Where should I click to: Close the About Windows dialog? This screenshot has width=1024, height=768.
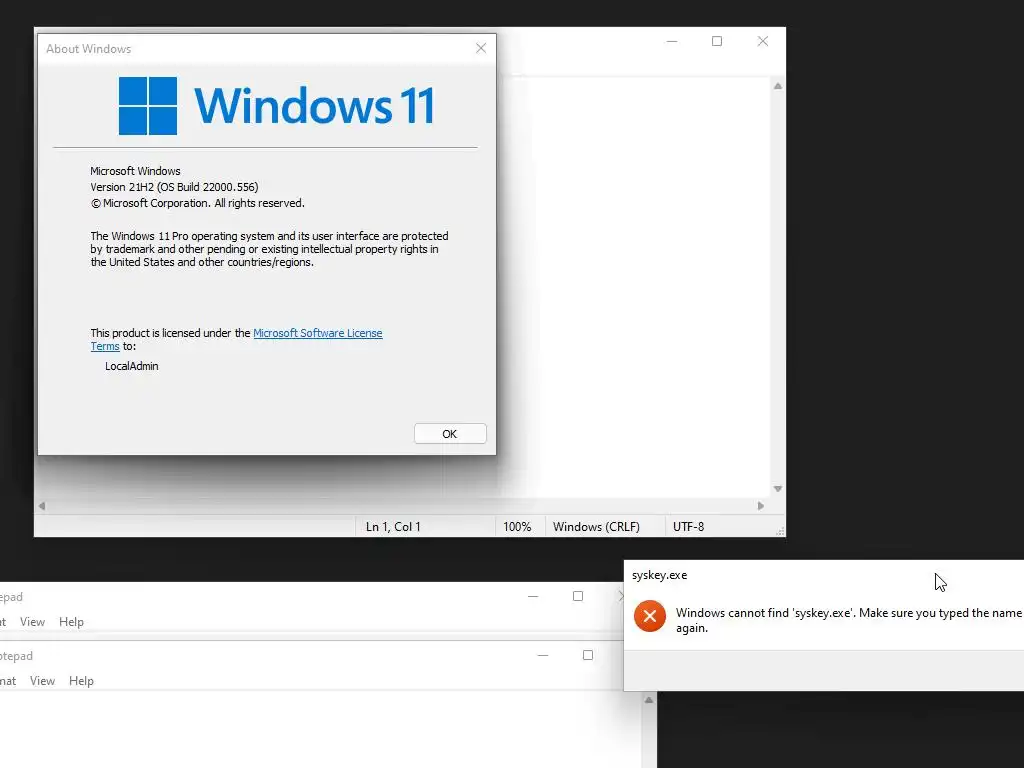481,48
